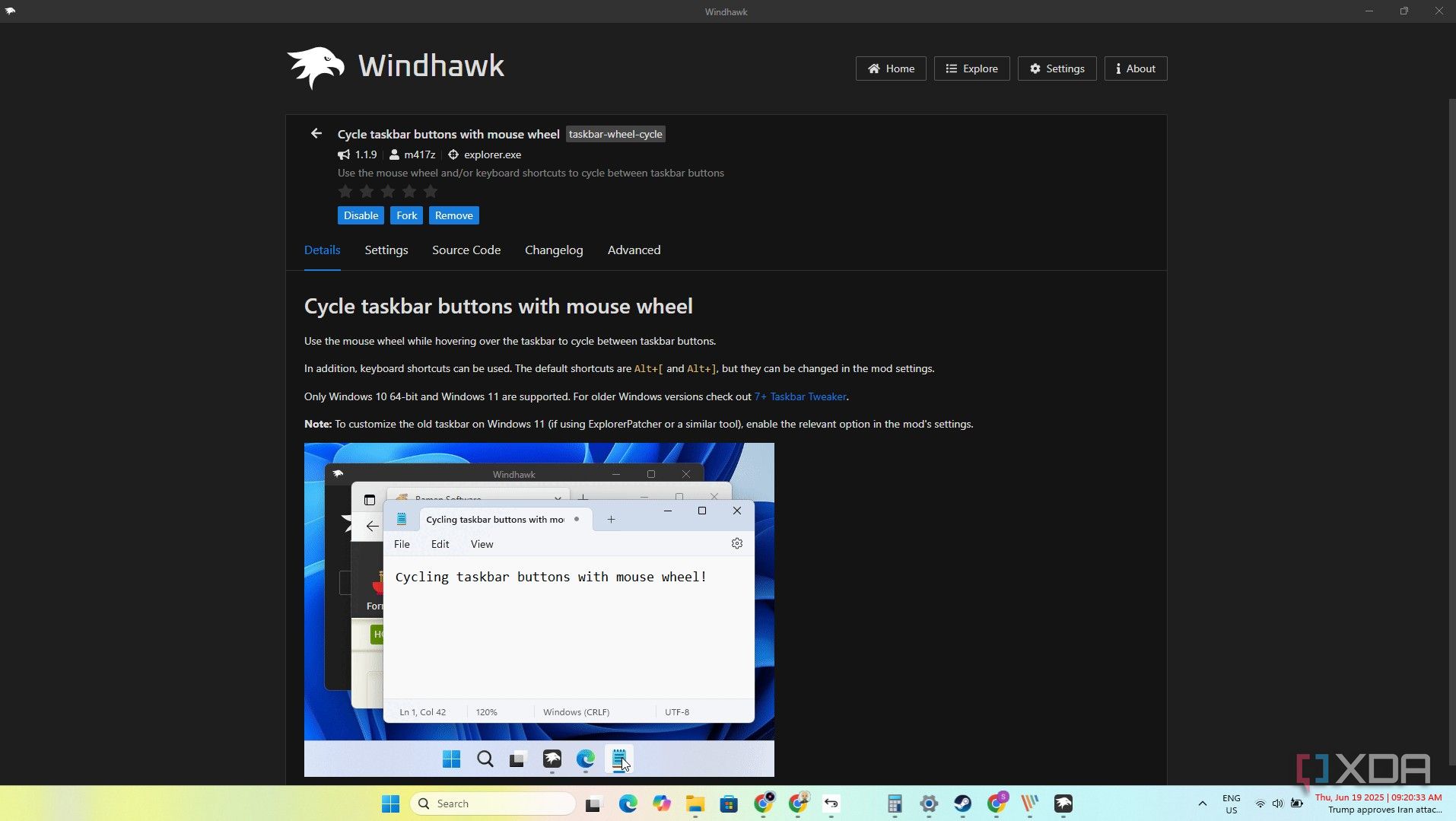
Task: Click the version number 1.1.9
Action: [x=366, y=154]
